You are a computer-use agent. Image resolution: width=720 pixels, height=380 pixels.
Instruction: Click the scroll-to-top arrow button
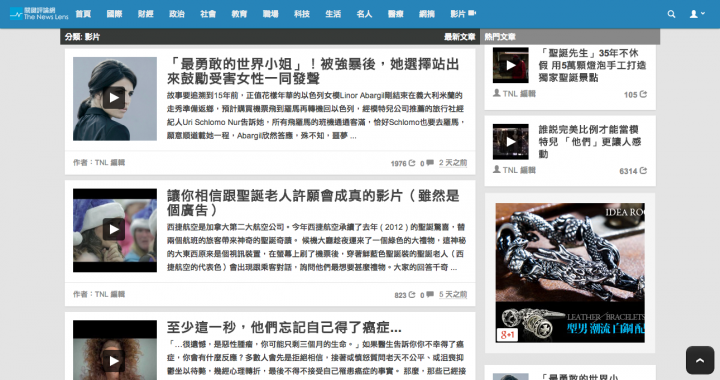point(700,360)
